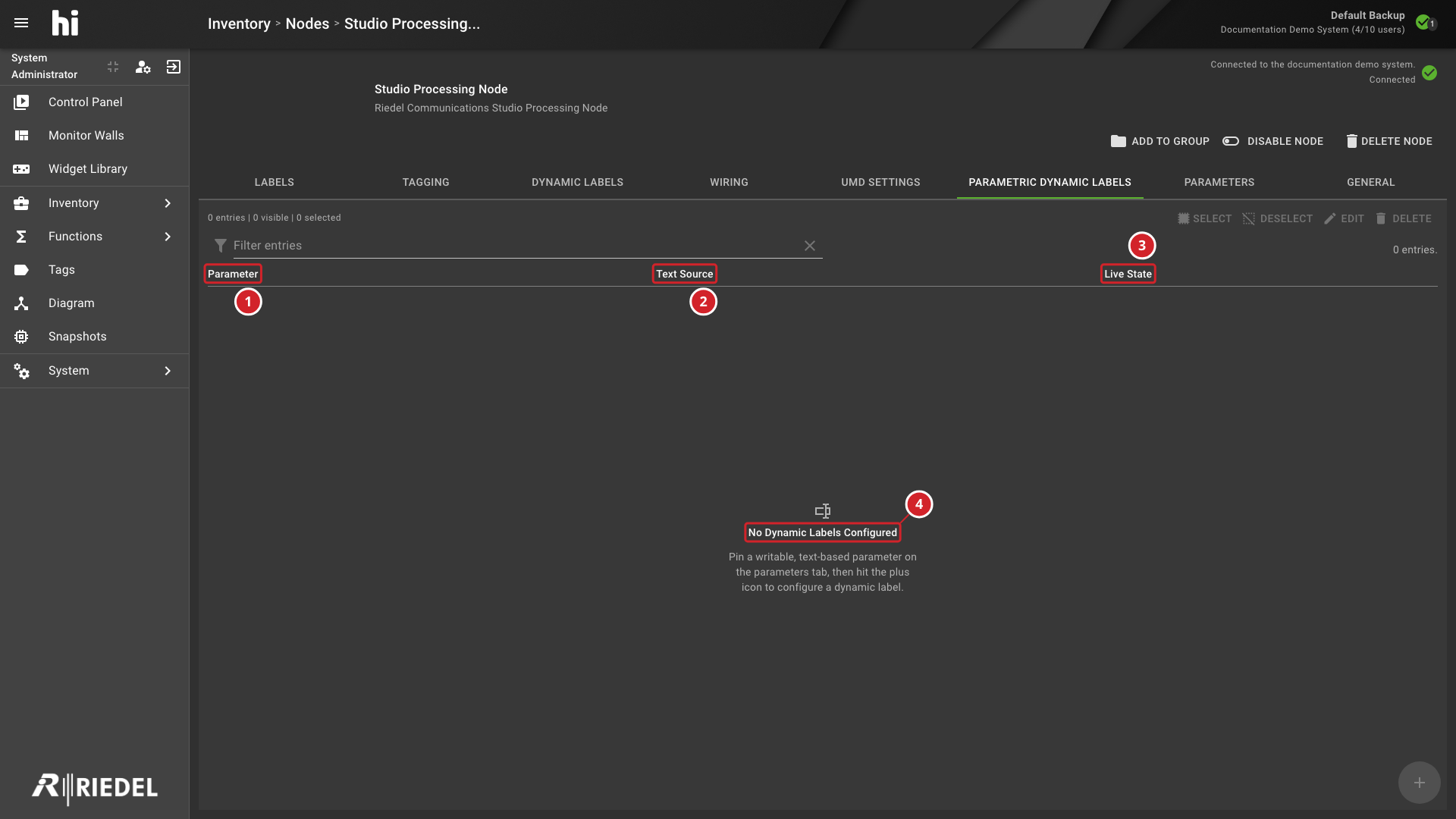1456x819 pixels.
Task: Open the Parameters tab
Action: point(1219,182)
